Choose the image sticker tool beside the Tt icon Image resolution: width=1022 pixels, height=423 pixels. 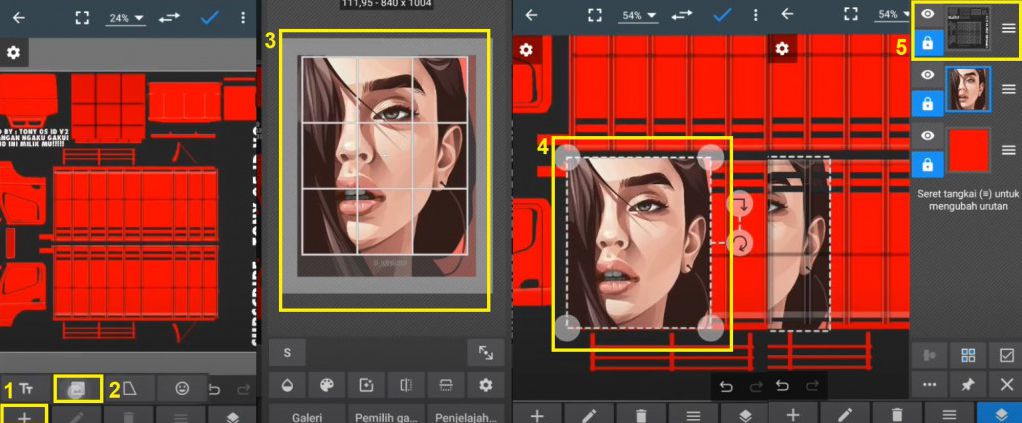click(78, 388)
